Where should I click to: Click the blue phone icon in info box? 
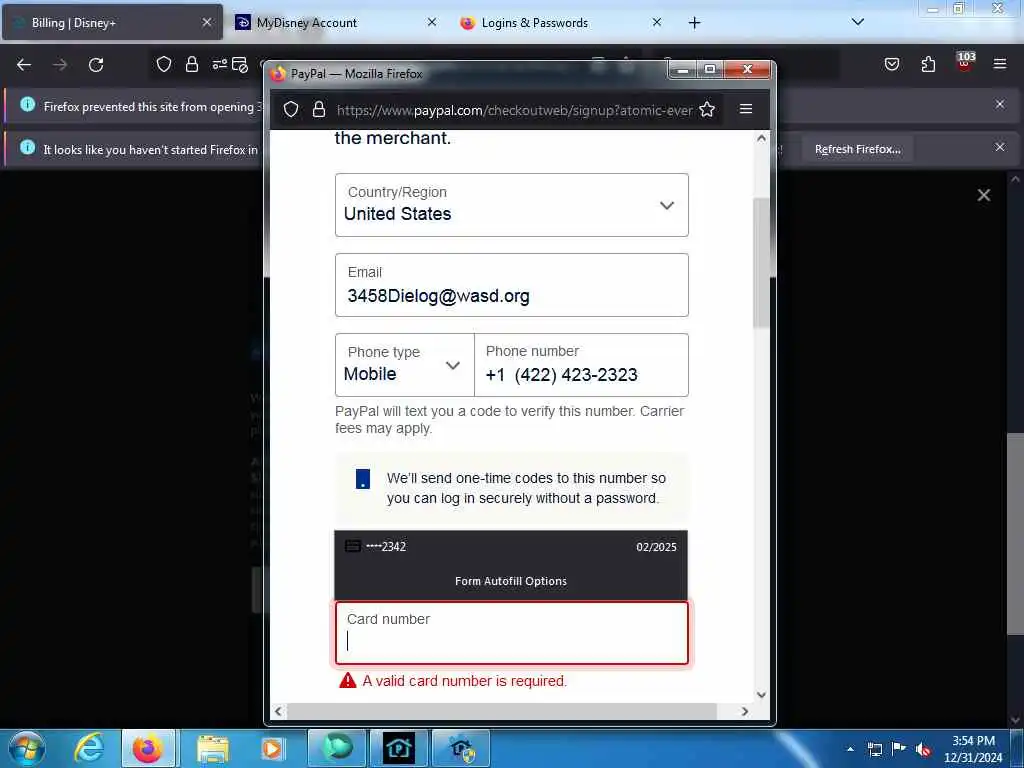coord(363,479)
